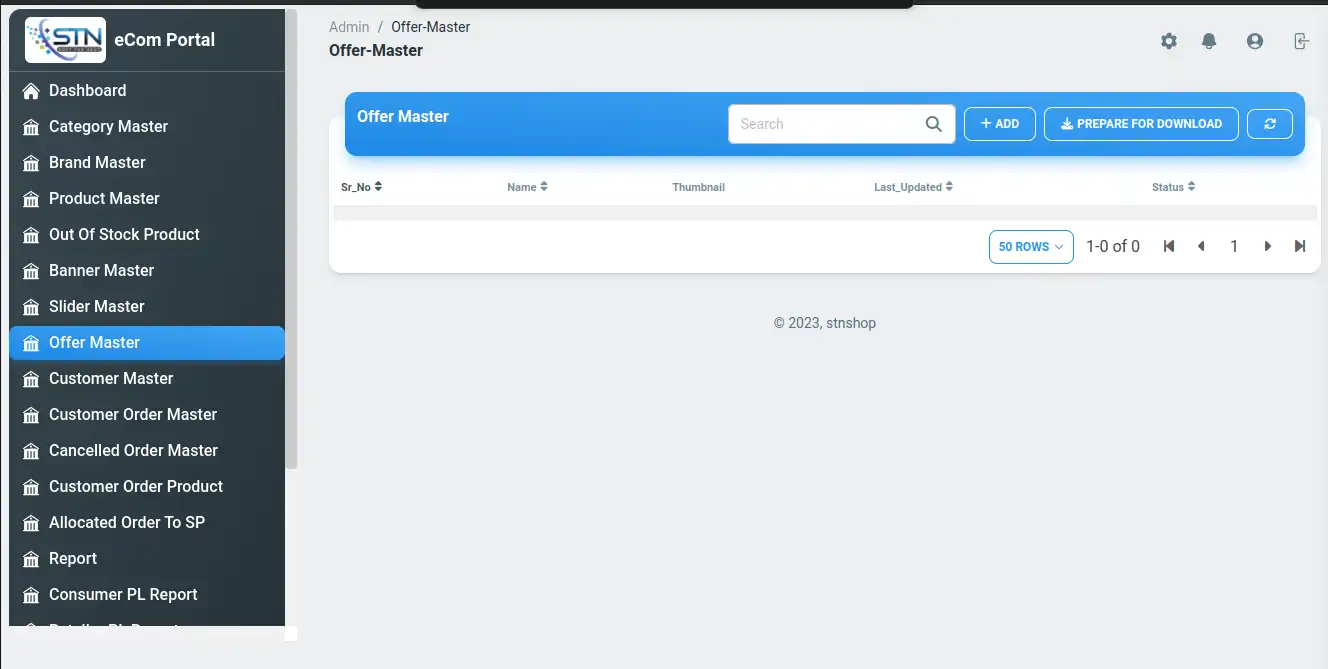Sort table by Status column
The height and width of the screenshot is (669, 1328).
tap(1173, 187)
